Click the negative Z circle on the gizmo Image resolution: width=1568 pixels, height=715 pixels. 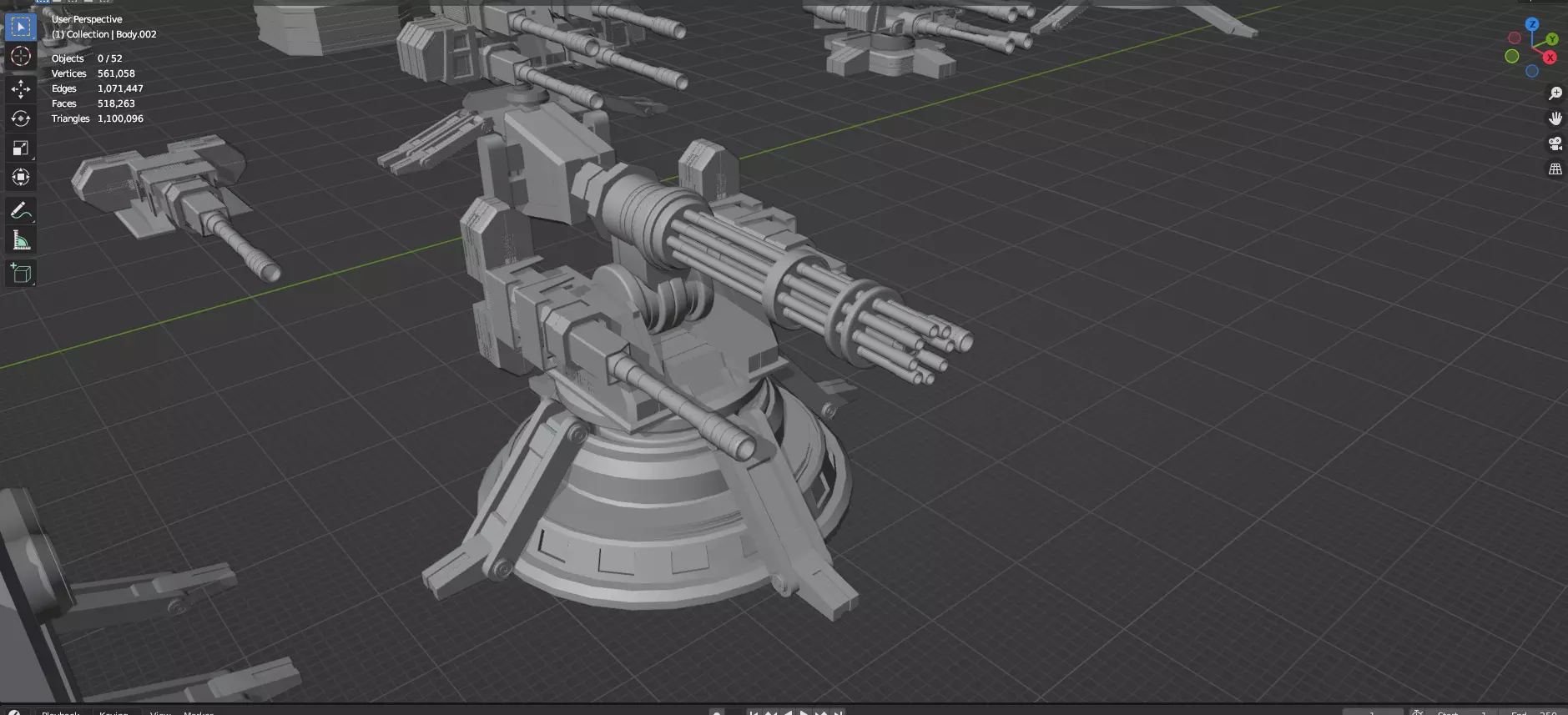point(1532,71)
